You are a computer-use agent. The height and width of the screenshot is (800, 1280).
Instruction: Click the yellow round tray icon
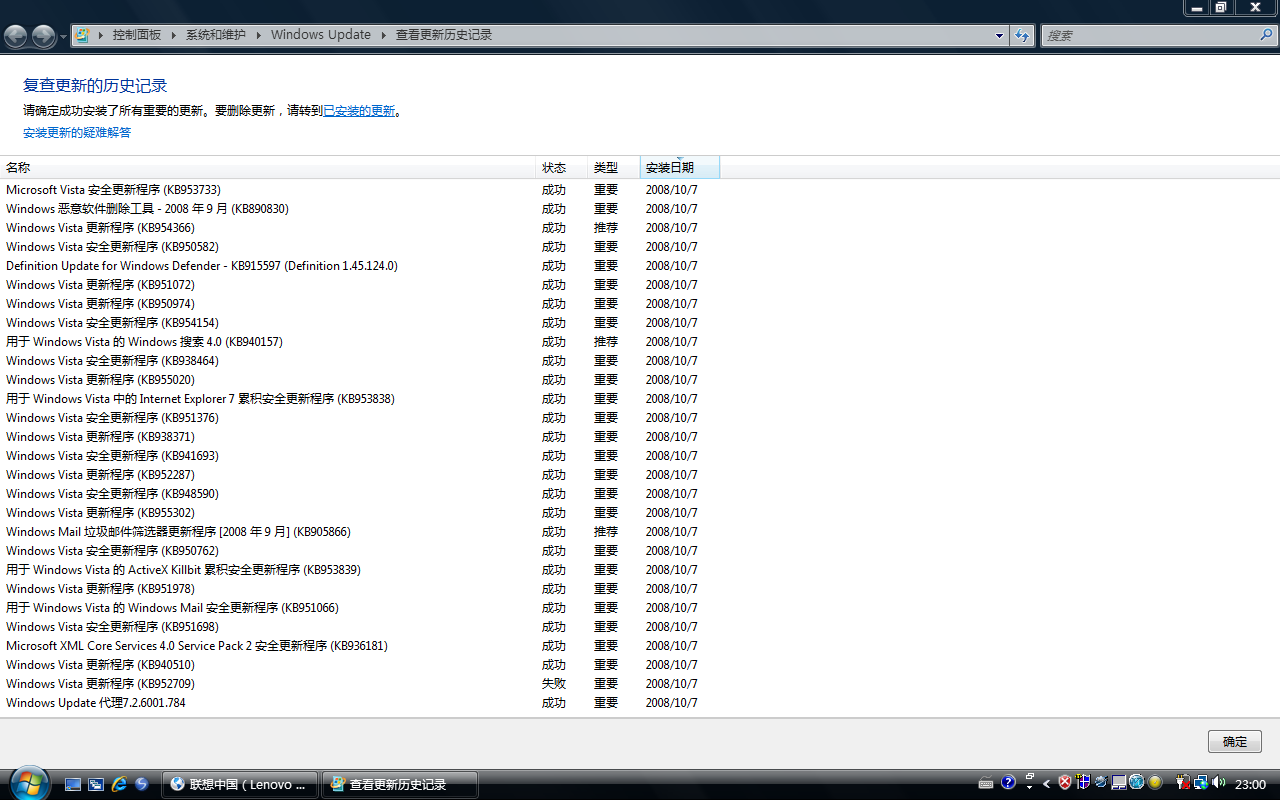(x=1155, y=783)
